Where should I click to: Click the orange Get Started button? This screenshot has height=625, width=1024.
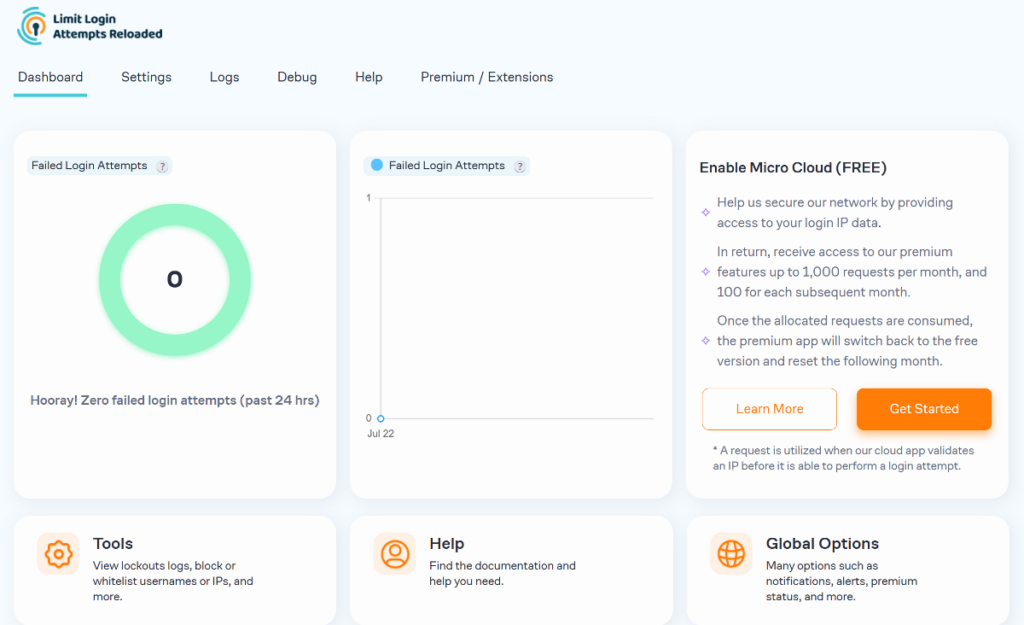[x=923, y=409]
